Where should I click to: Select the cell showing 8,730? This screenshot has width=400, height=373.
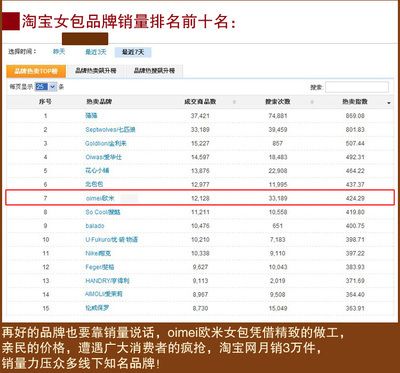200,308
